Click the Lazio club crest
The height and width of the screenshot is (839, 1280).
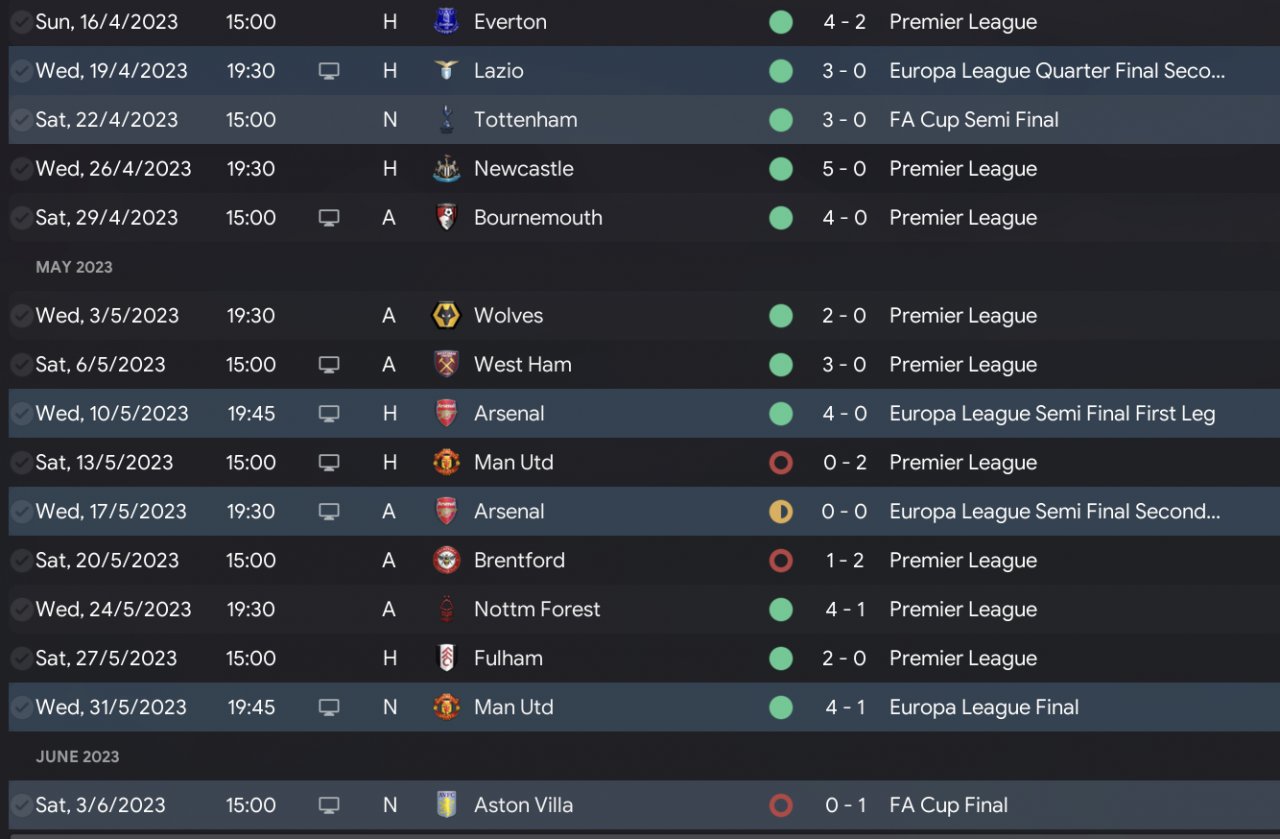[x=446, y=70]
